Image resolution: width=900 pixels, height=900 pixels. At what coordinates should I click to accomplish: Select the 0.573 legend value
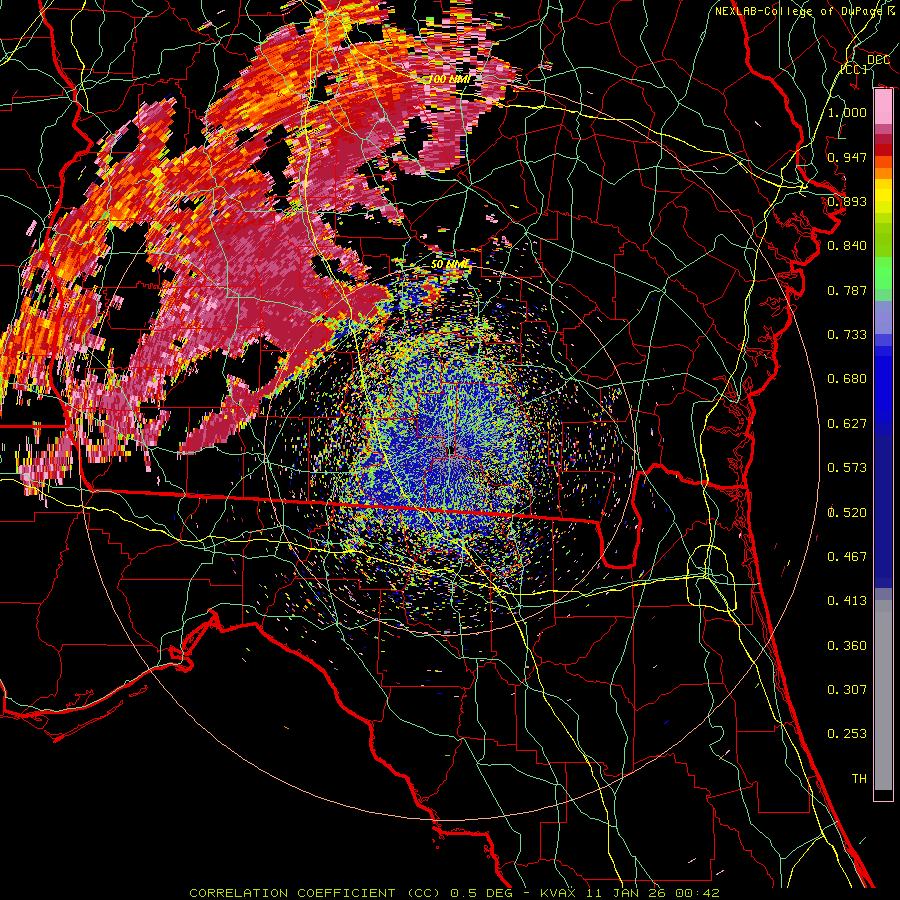(847, 468)
